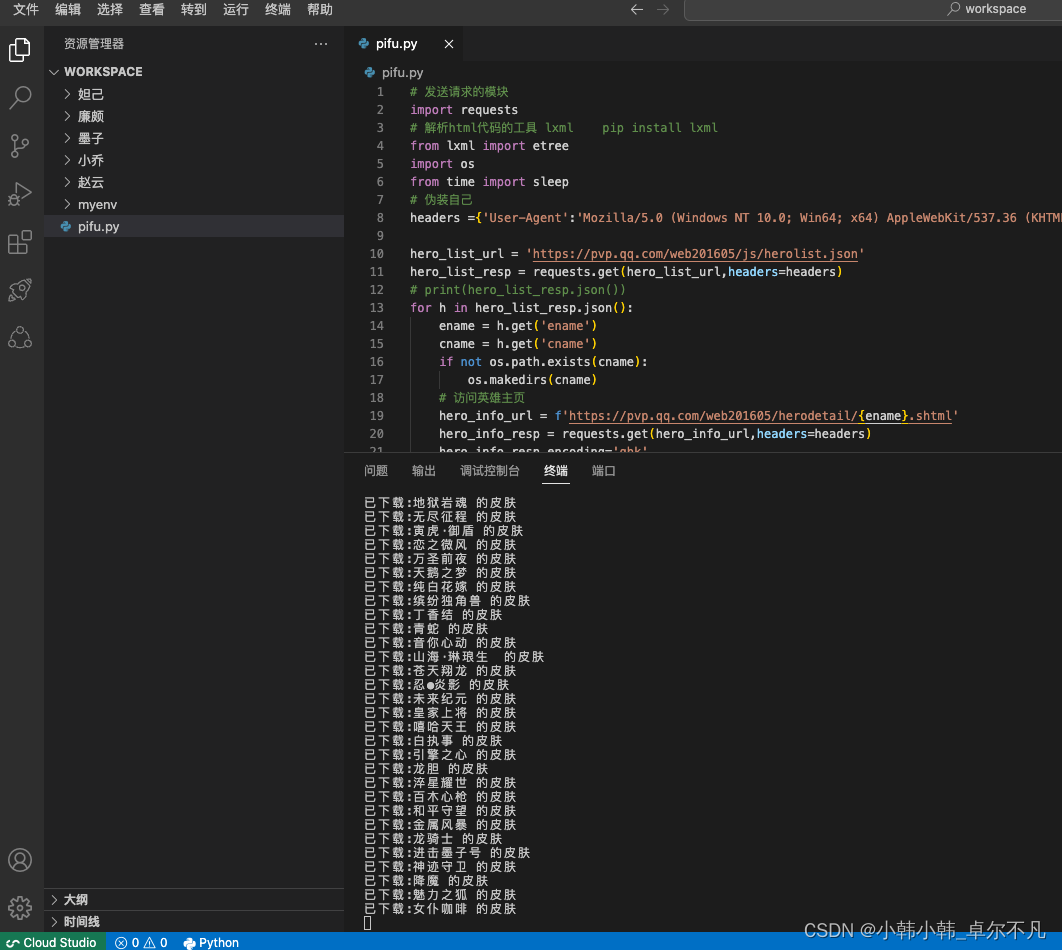Click line number 13 in the gutter
The image size is (1062, 950).
tap(377, 307)
